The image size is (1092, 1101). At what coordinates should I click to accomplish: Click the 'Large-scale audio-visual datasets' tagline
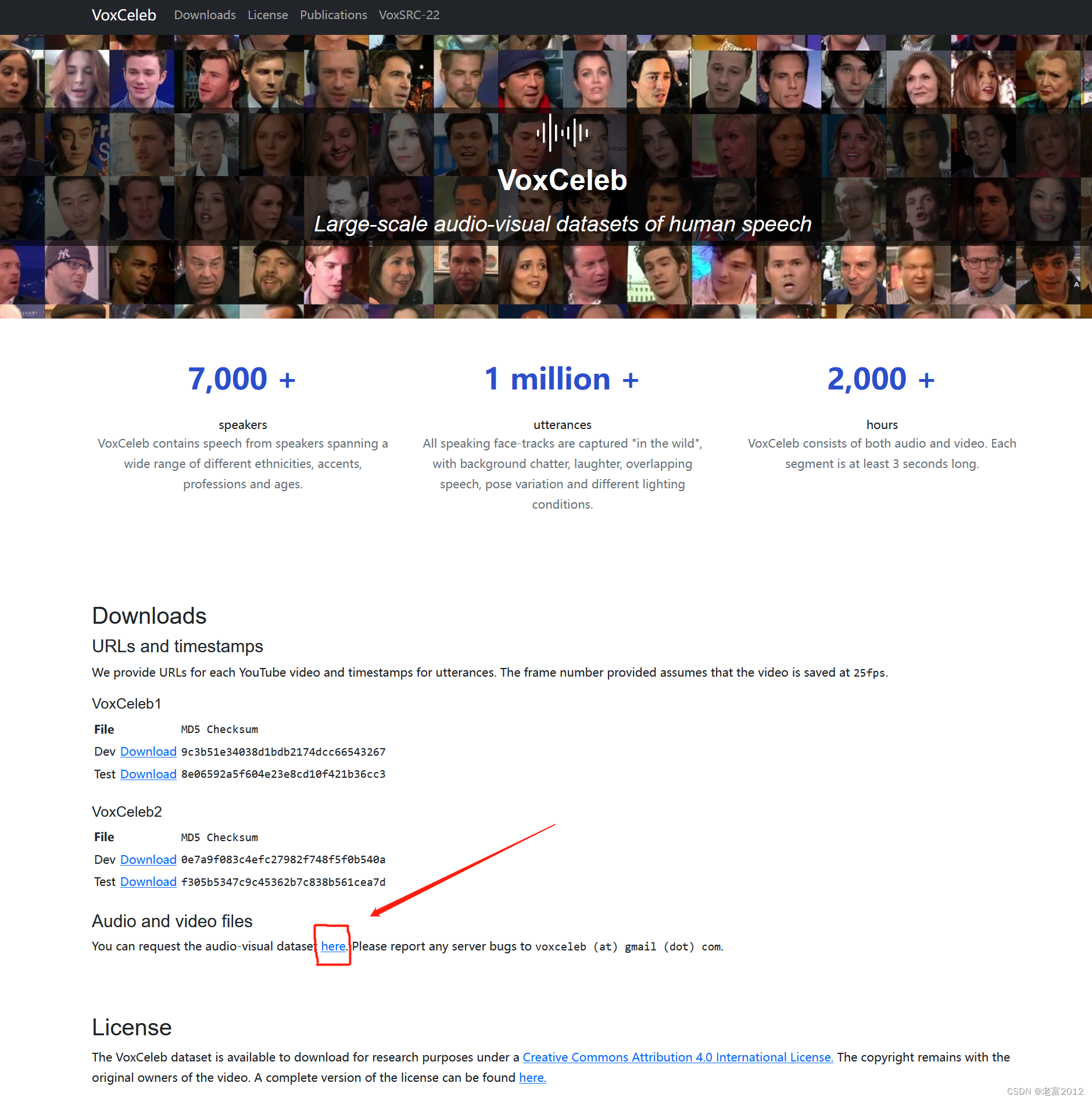click(x=563, y=224)
